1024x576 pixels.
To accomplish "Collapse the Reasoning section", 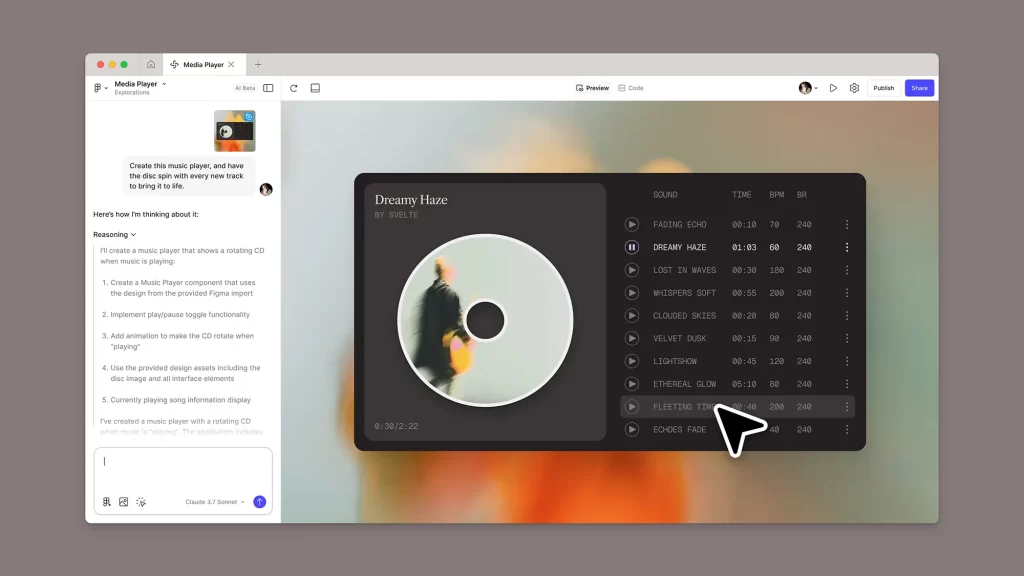I will [x=115, y=234].
